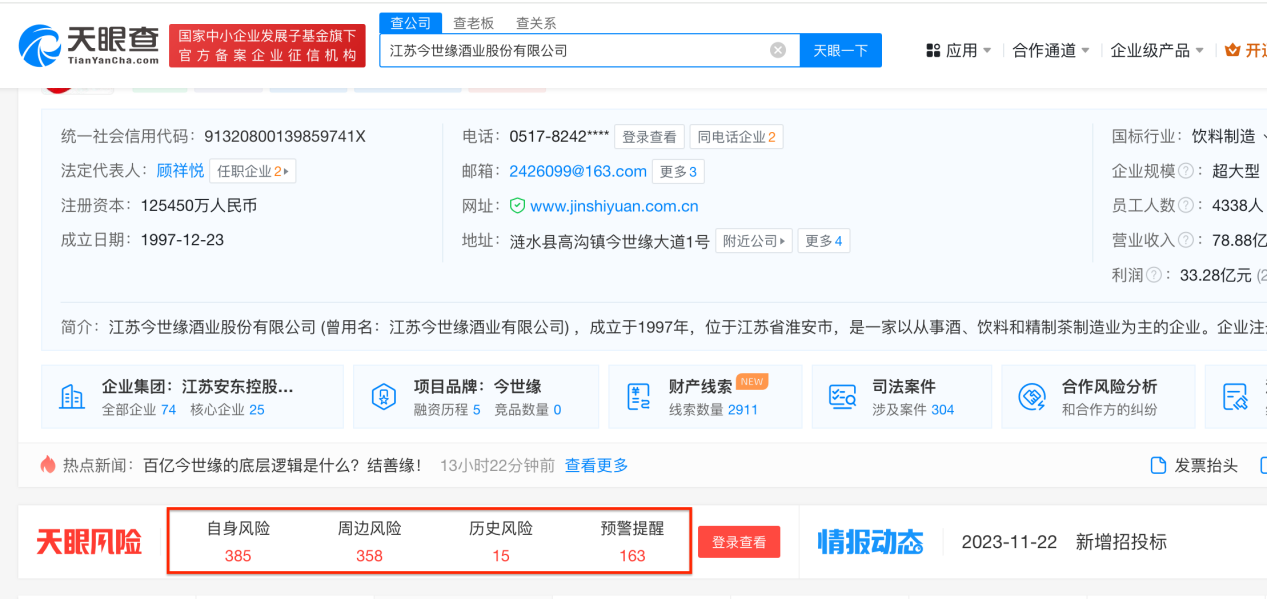The image size is (1267, 599).
Task: Click the help icon next to 营业收入
Action: [x=1186, y=240]
